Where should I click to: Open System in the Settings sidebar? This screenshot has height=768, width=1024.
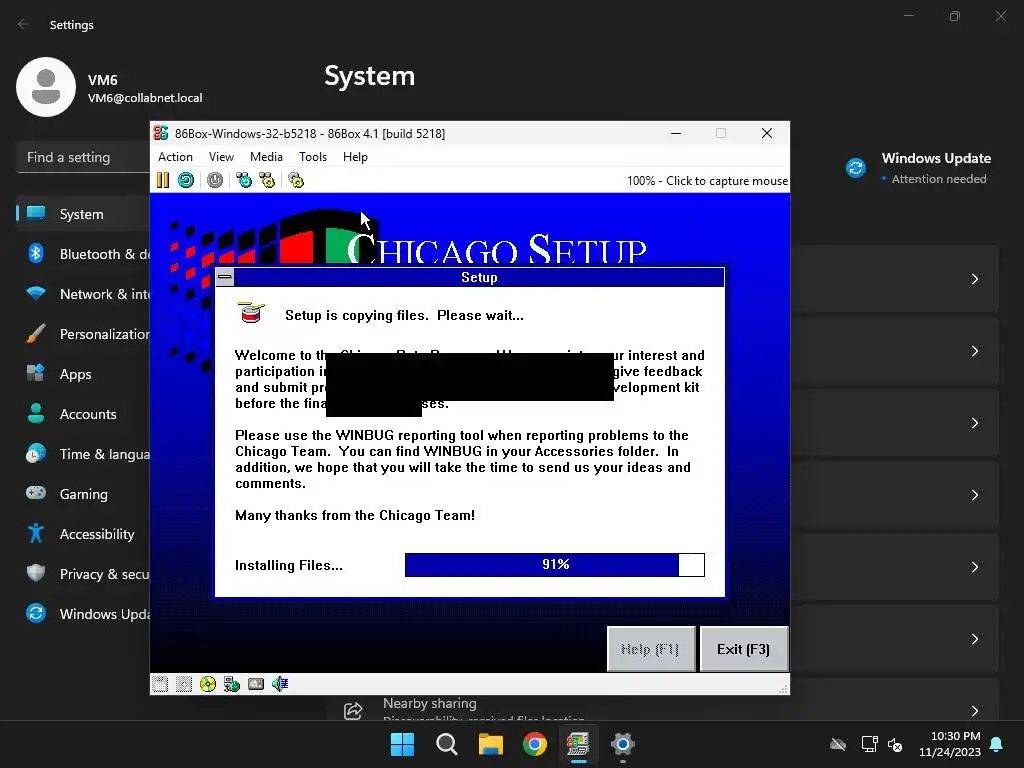click(83, 214)
